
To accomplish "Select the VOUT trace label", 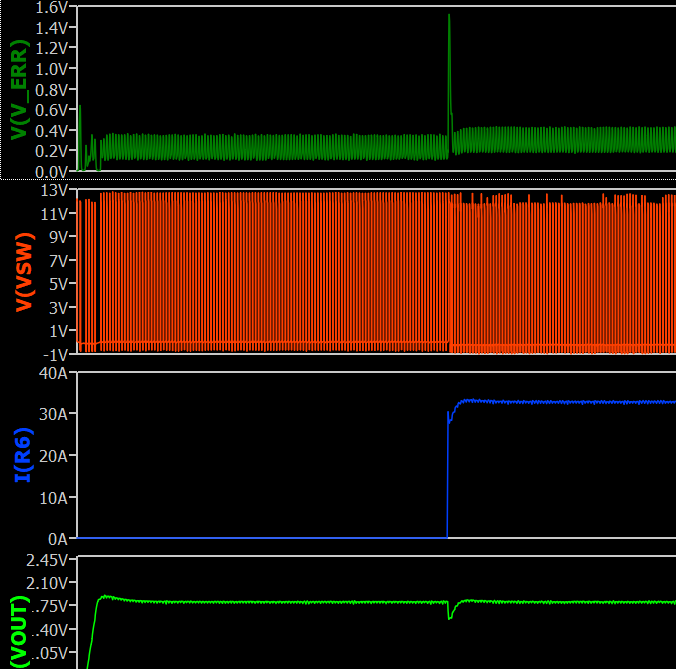I will (x=19, y=632).
